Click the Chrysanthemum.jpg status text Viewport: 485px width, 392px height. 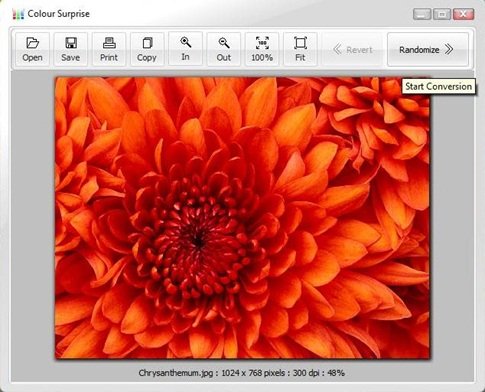(x=242, y=373)
